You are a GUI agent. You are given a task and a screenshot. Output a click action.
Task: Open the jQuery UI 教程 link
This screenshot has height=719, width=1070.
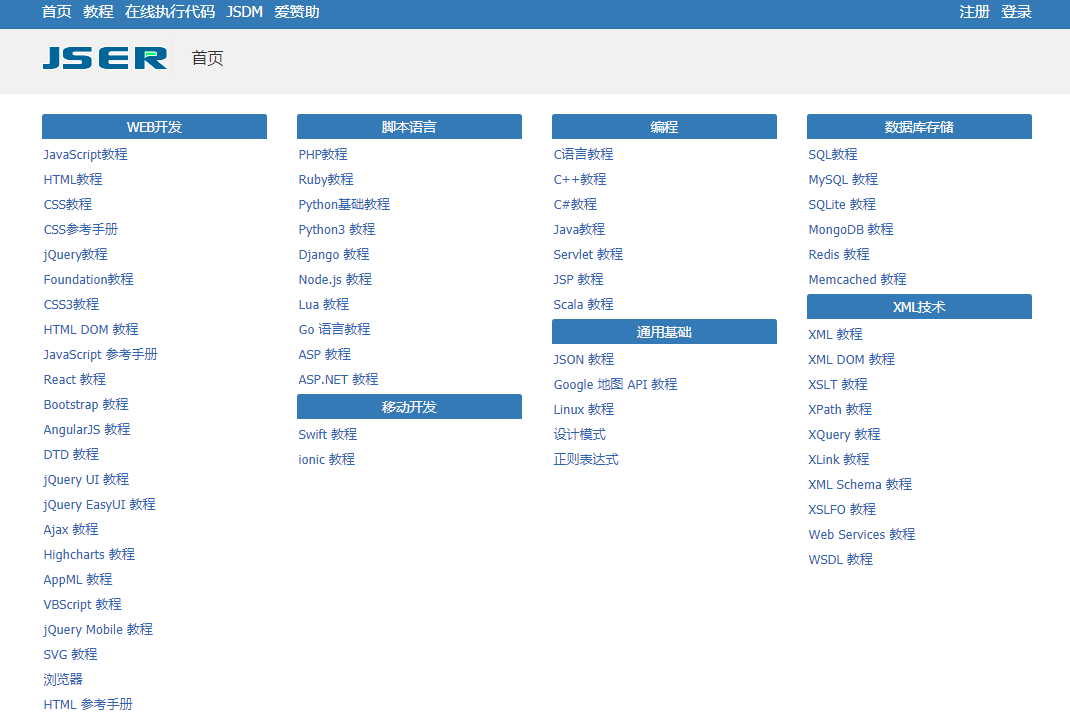pyautogui.click(x=86, y=480)
